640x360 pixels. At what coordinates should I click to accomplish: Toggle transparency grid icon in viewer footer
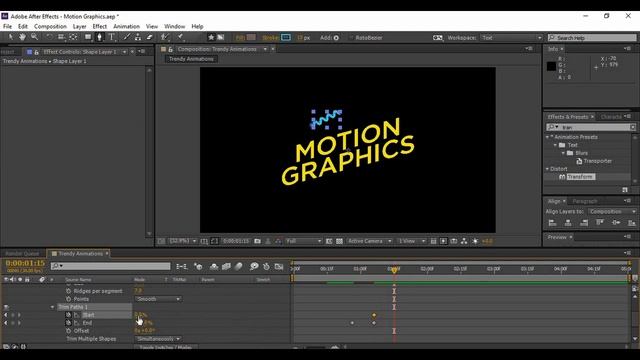click(339, 241)
